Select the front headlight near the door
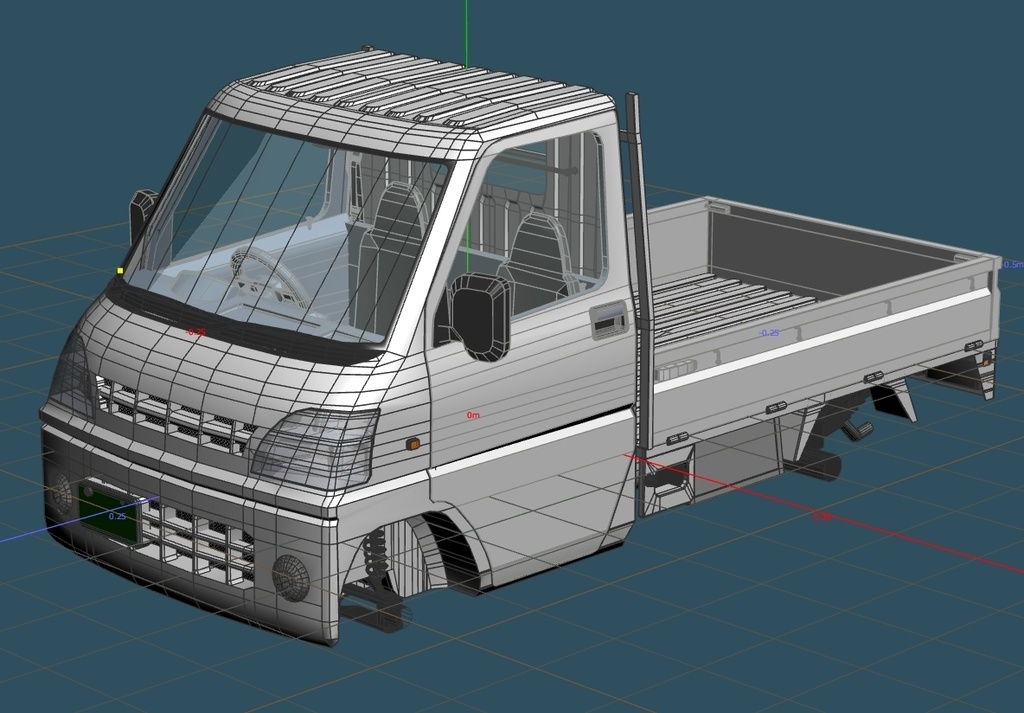This screenshot has height=713, width=1024. tap(315, 449)
